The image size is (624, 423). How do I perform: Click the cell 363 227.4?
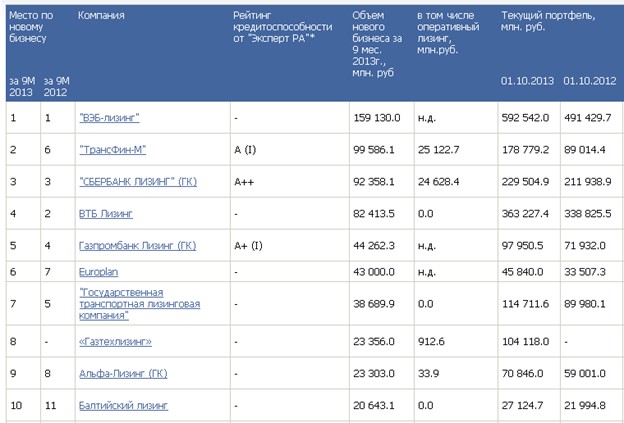tap(525, 214)
